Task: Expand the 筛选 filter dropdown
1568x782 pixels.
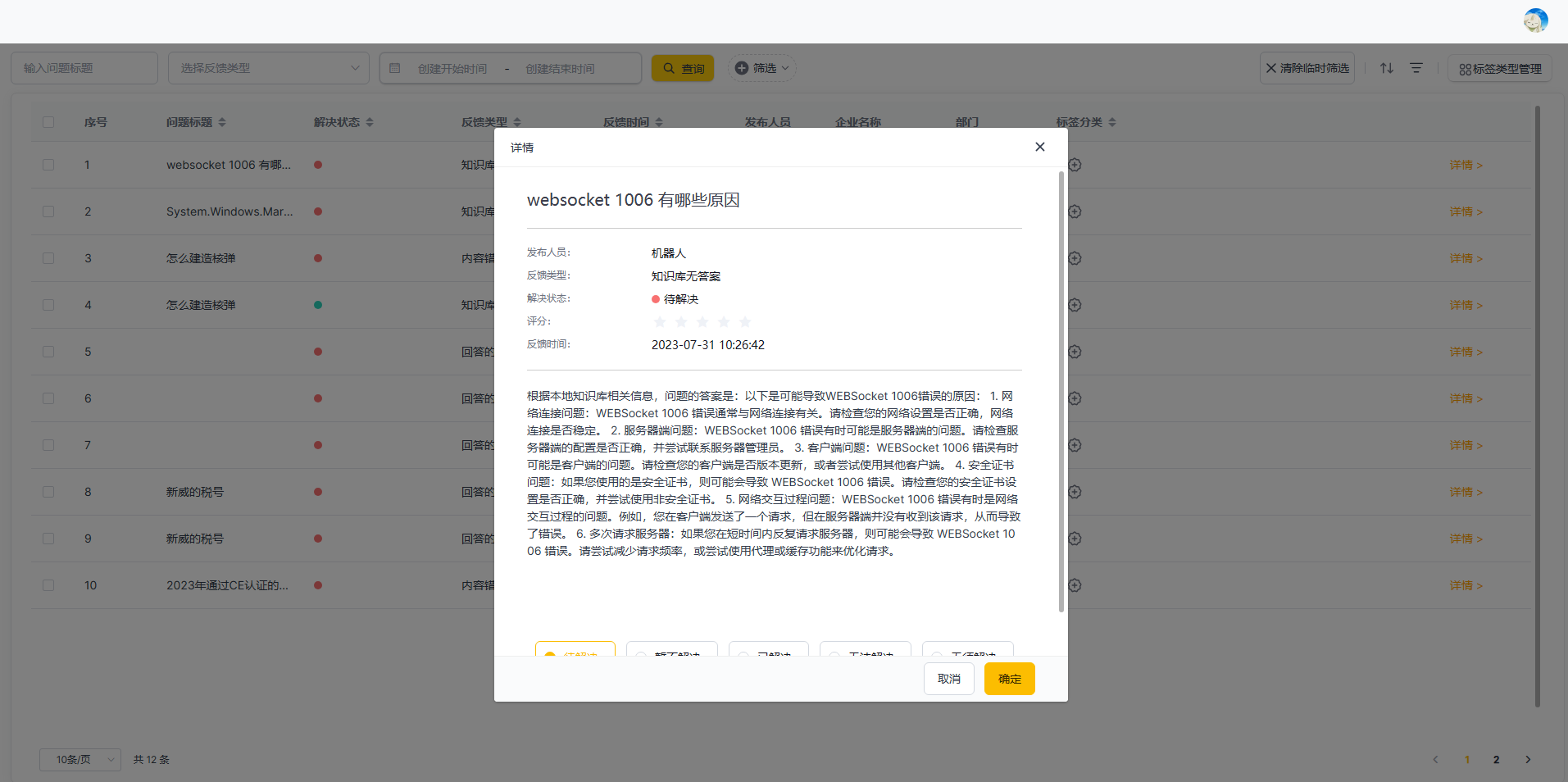Action: tap(762, 68)
